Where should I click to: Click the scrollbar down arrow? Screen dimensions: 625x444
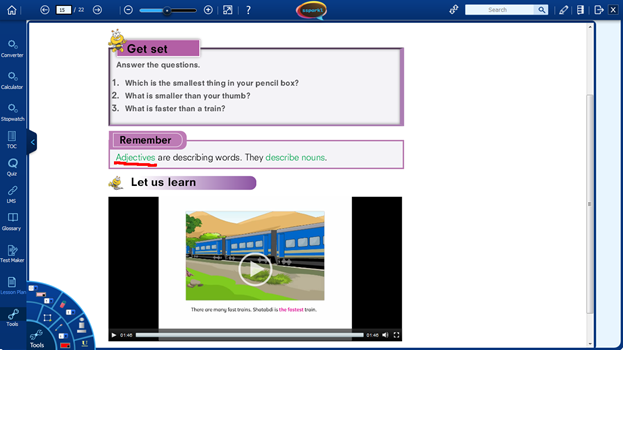point(590,344)
